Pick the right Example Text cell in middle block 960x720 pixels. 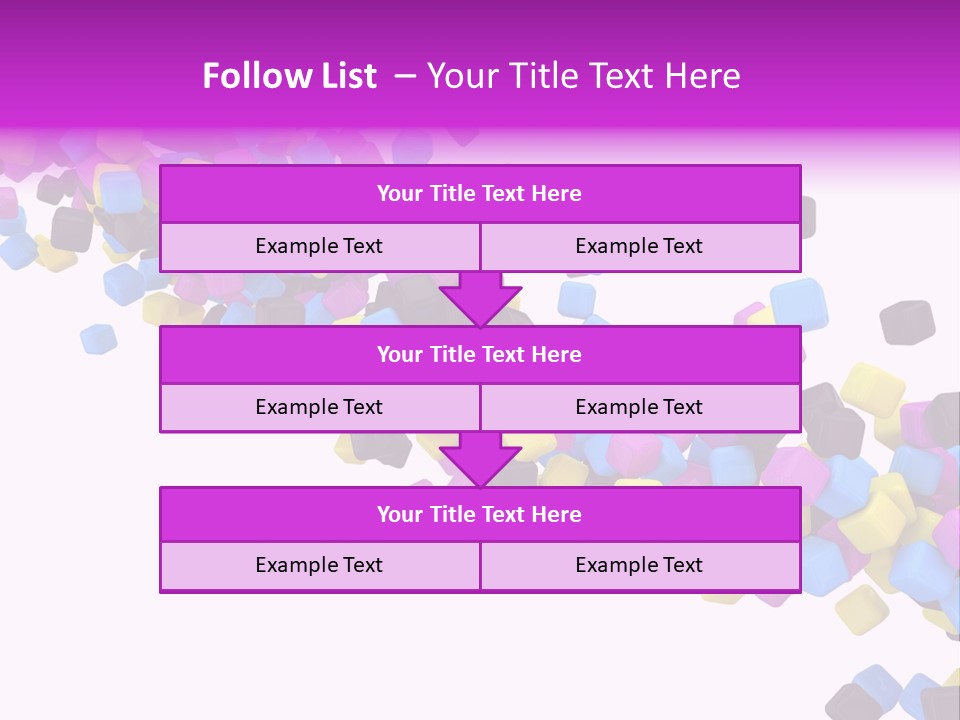(639, 407)
